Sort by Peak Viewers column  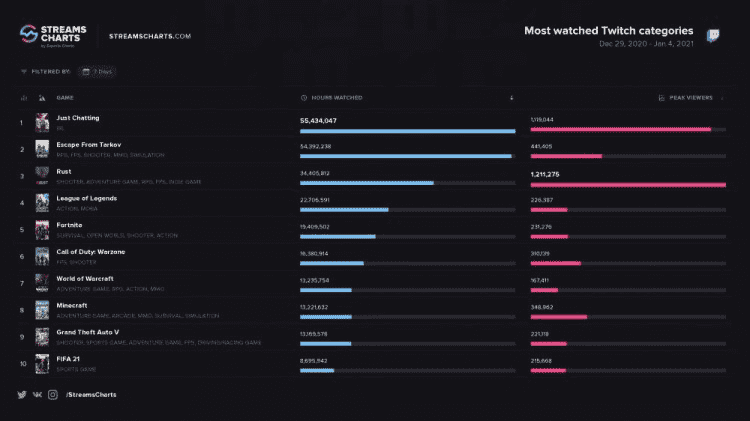(691, 98)
